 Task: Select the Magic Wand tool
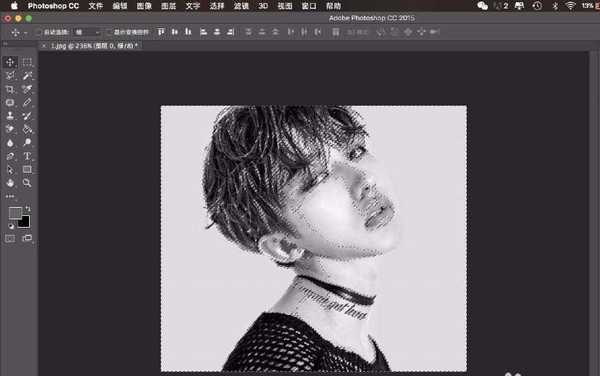point(27,75)
